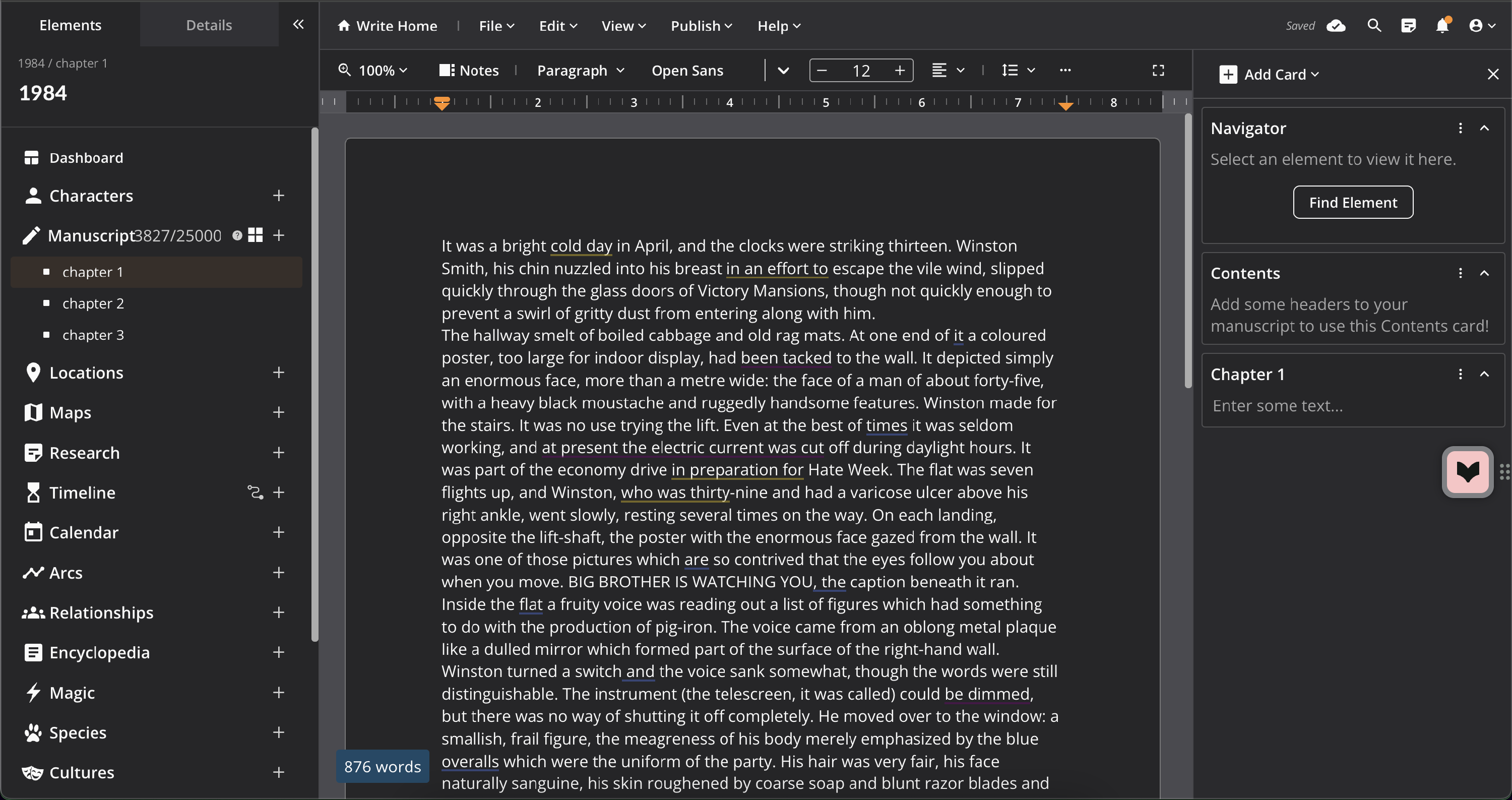1512x800 pixels.
Task: Open the Paragraph style dropdown
Action: pos(580,71)
